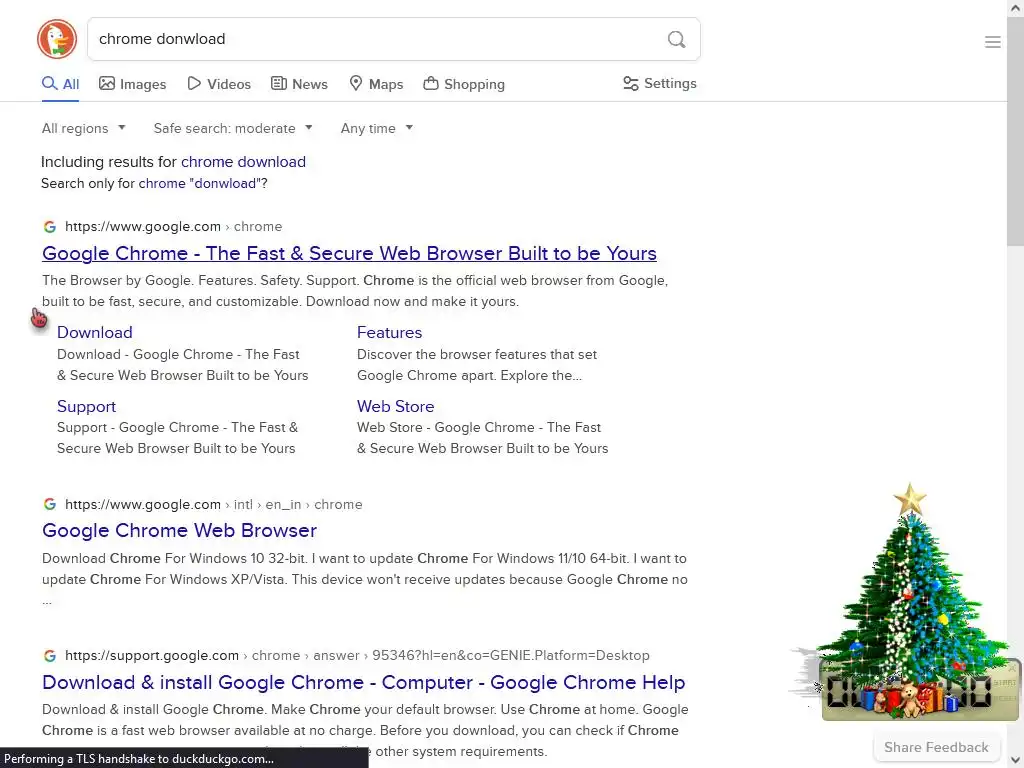Image resolution: width=1024 pixels, height=768 pixels.
Task: Open the Web Store sitelink
Action: [395, 406]
